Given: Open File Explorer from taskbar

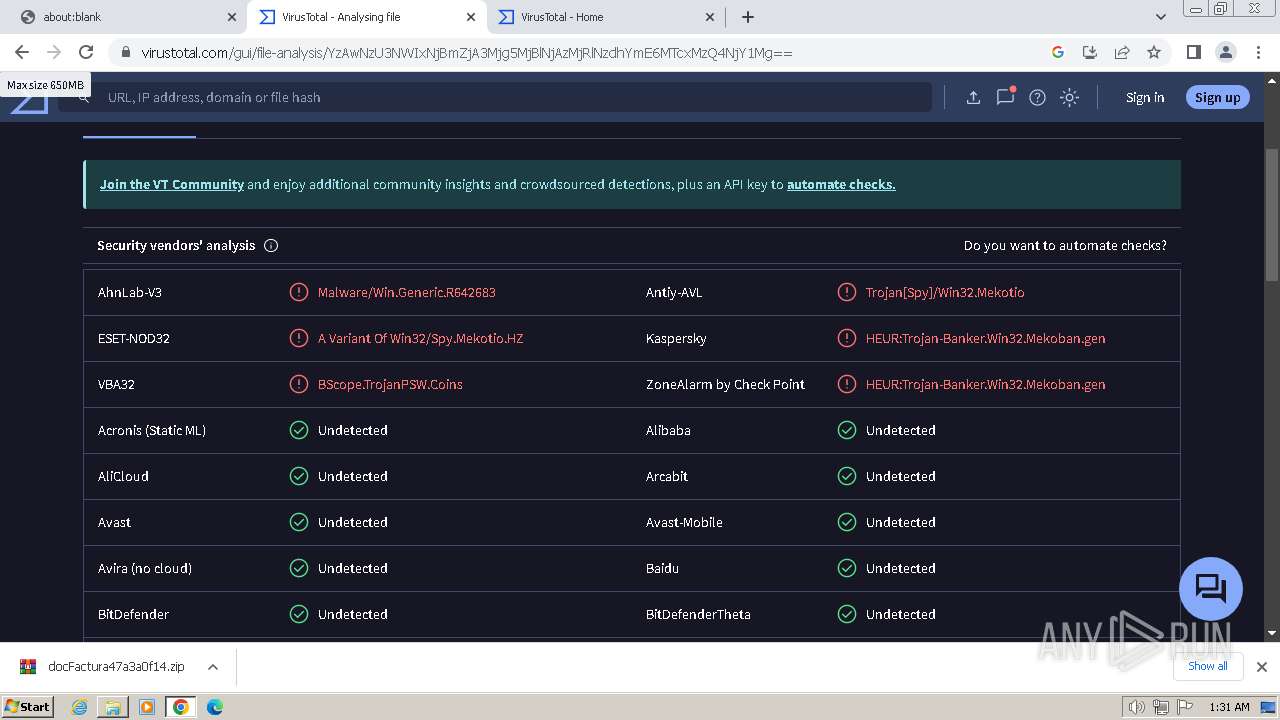Looking at the screenshot, I should click(x=113, y=707).
